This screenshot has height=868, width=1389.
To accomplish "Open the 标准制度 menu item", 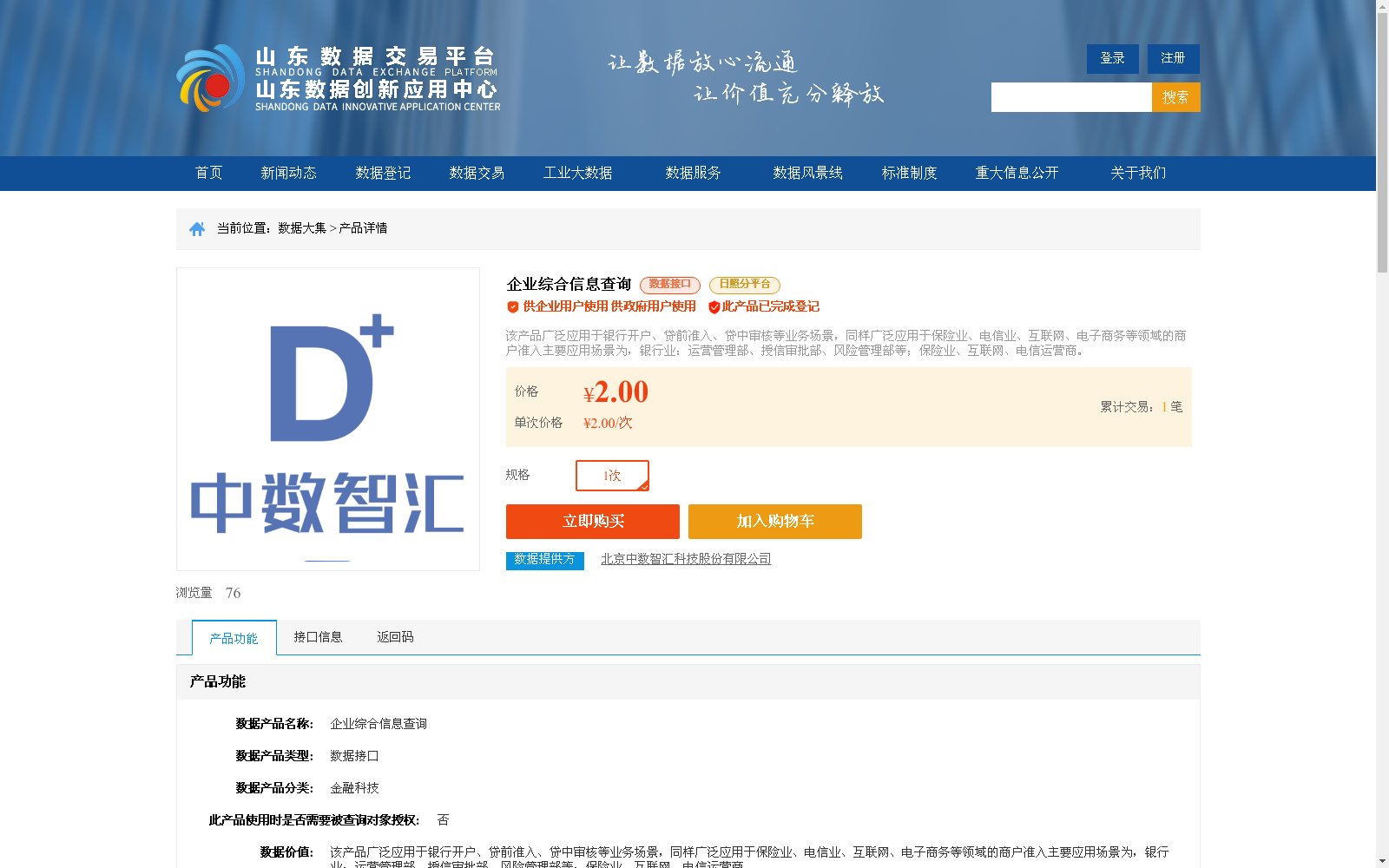I will tap(909, 173).
